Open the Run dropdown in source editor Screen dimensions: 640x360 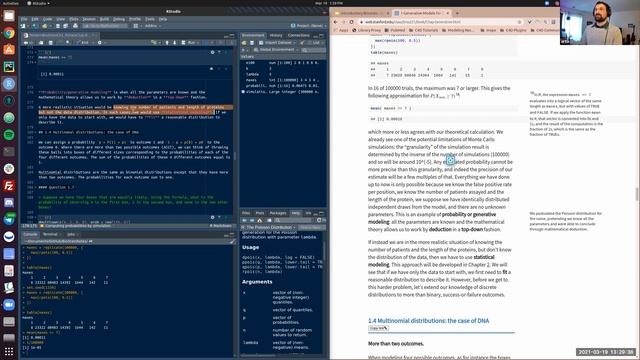pyautogui.click(x=192, y=42)
